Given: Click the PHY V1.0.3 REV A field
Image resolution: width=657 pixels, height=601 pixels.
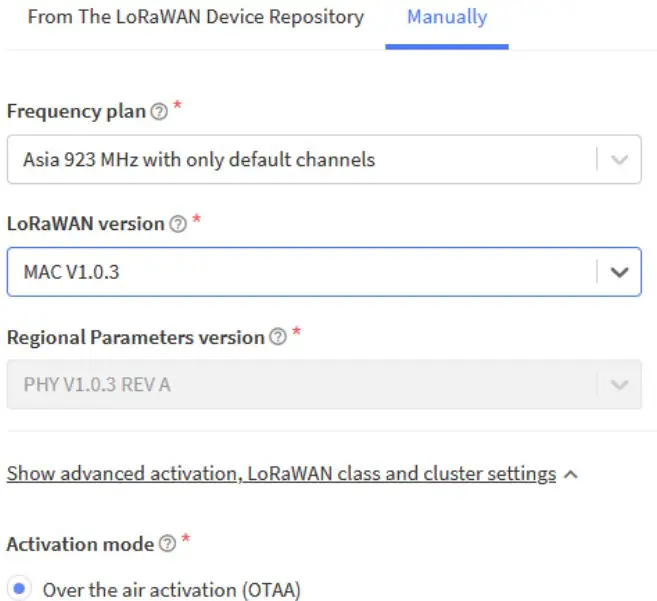Looking at the screenshot, I should (x=300, y=385).
